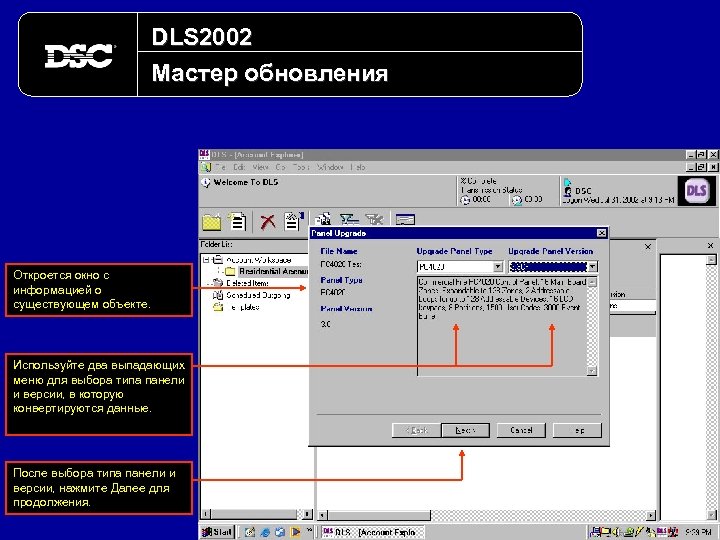This screenshot has height=540, width=720.
Task: Open the Help menu
Action: click(358, 167)
